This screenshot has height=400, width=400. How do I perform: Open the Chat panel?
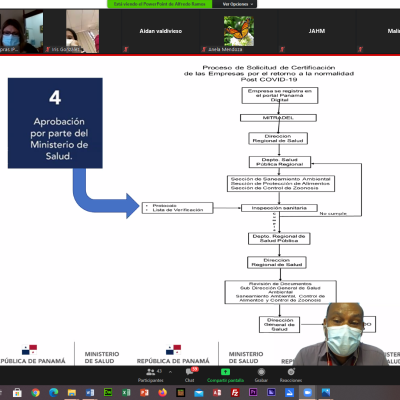click(190, 375)
